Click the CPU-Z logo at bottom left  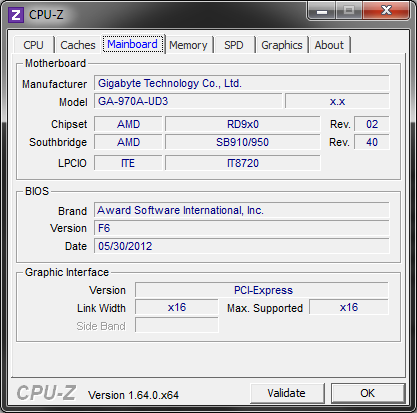(46, 393)
